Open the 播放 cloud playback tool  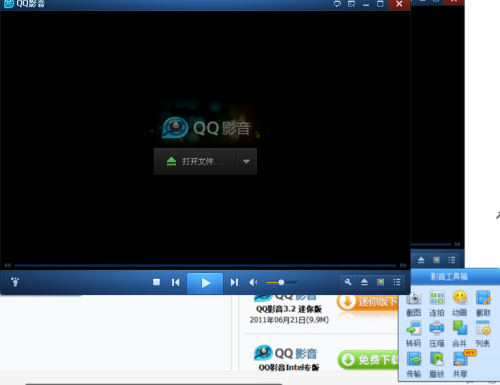437,364
